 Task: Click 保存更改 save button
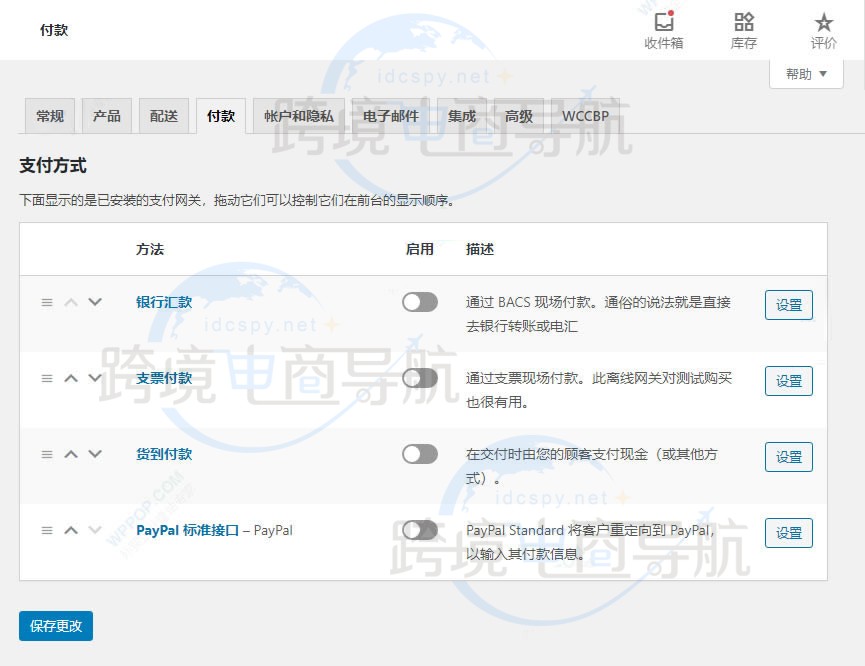click(56, 626)
